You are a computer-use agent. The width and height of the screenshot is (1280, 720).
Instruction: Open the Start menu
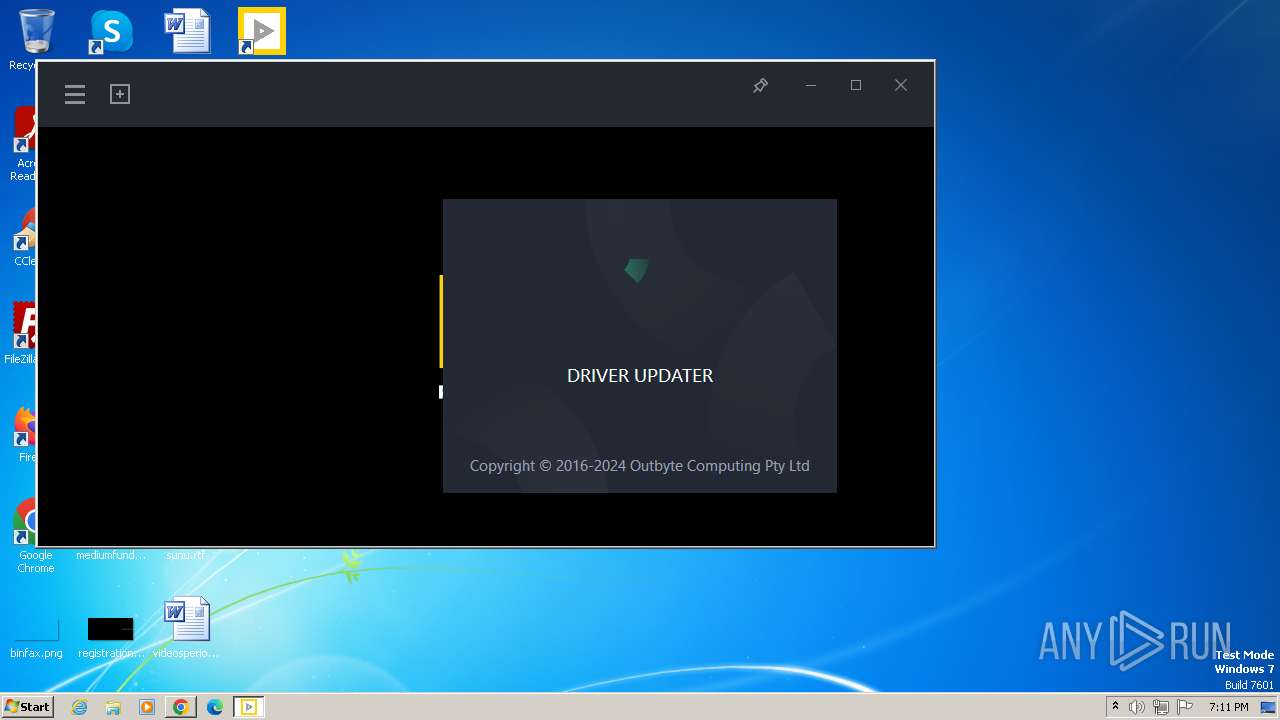pos(28,707)
